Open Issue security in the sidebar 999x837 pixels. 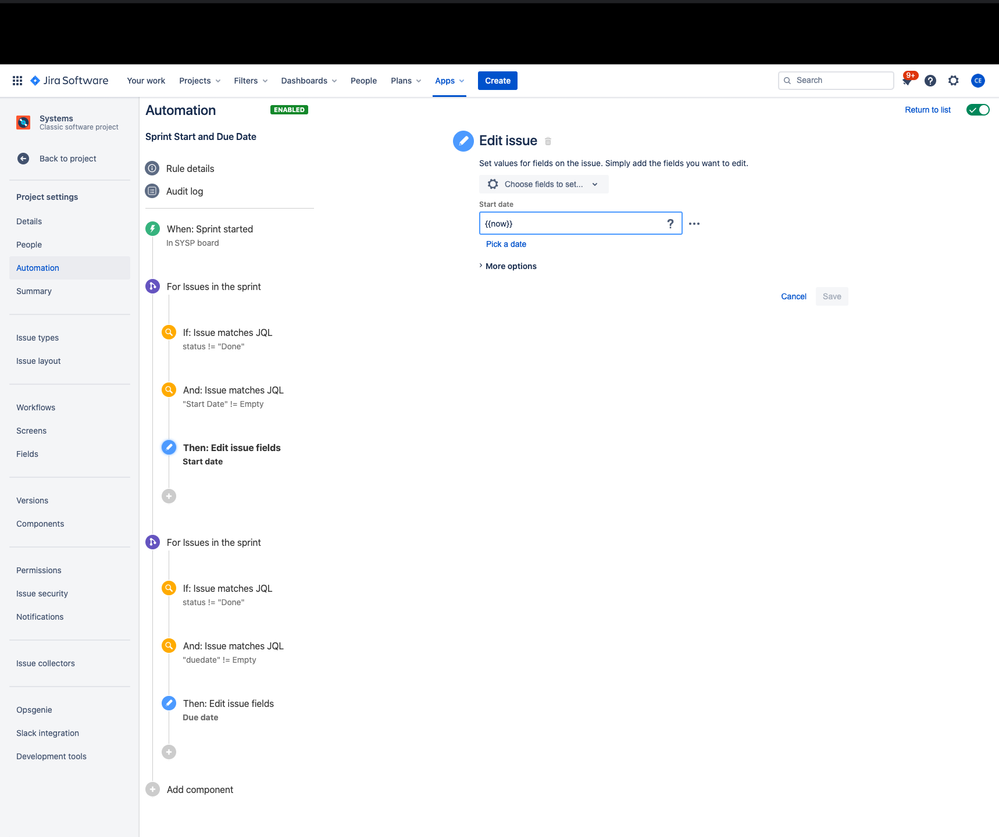(x=42, y=594)
